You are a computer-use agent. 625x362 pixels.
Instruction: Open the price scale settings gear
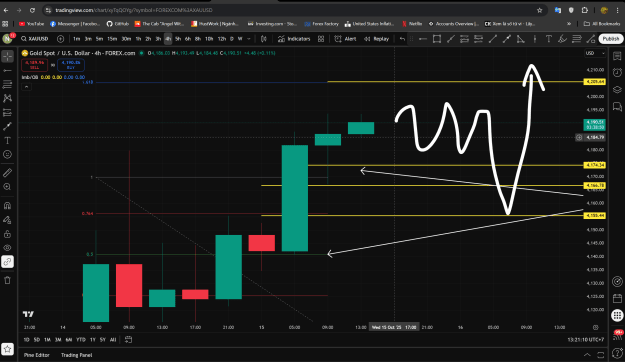click(596, 327)
